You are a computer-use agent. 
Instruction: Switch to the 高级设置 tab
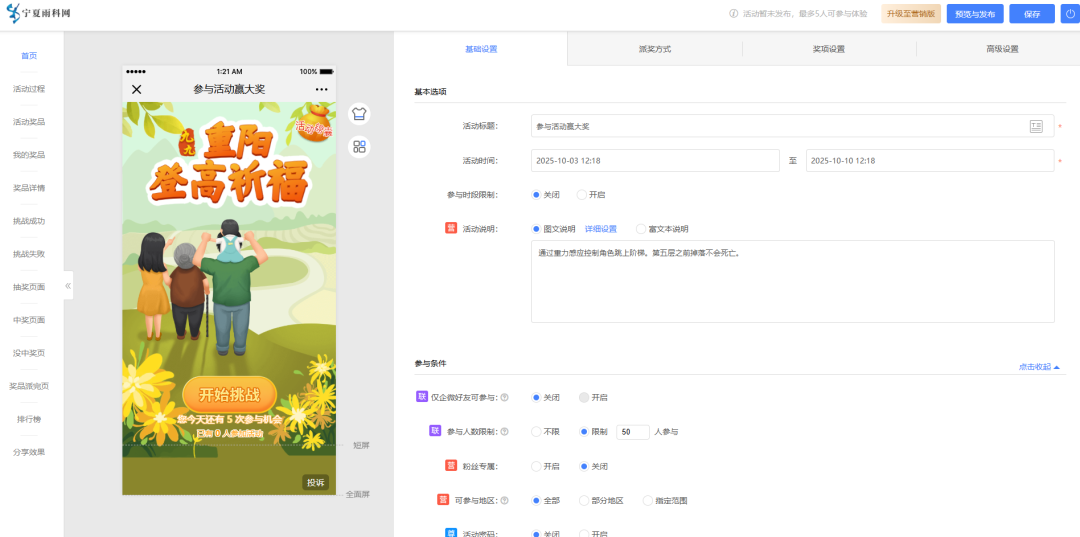[x=1002, y=49]
